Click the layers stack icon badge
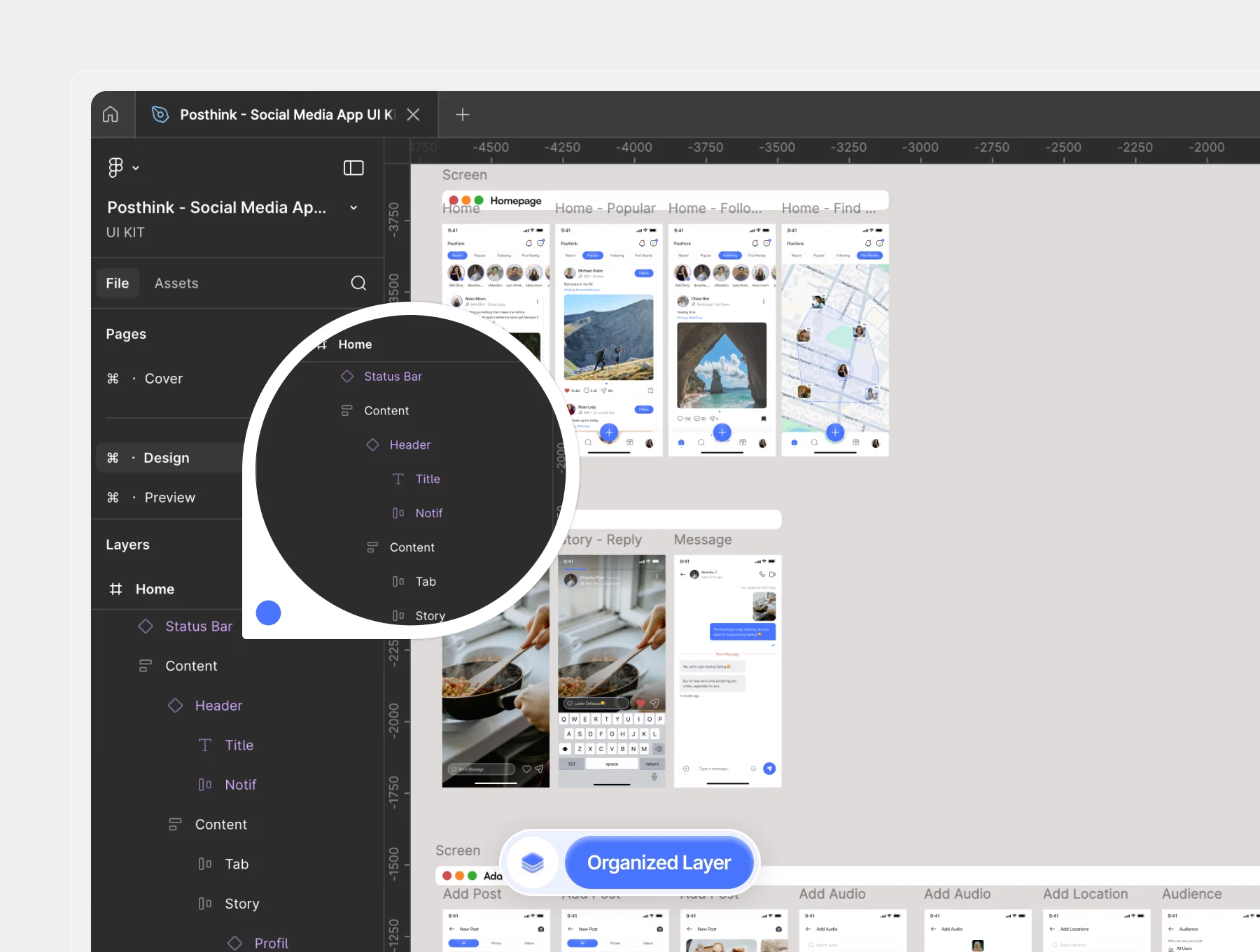 click(533, 862)
